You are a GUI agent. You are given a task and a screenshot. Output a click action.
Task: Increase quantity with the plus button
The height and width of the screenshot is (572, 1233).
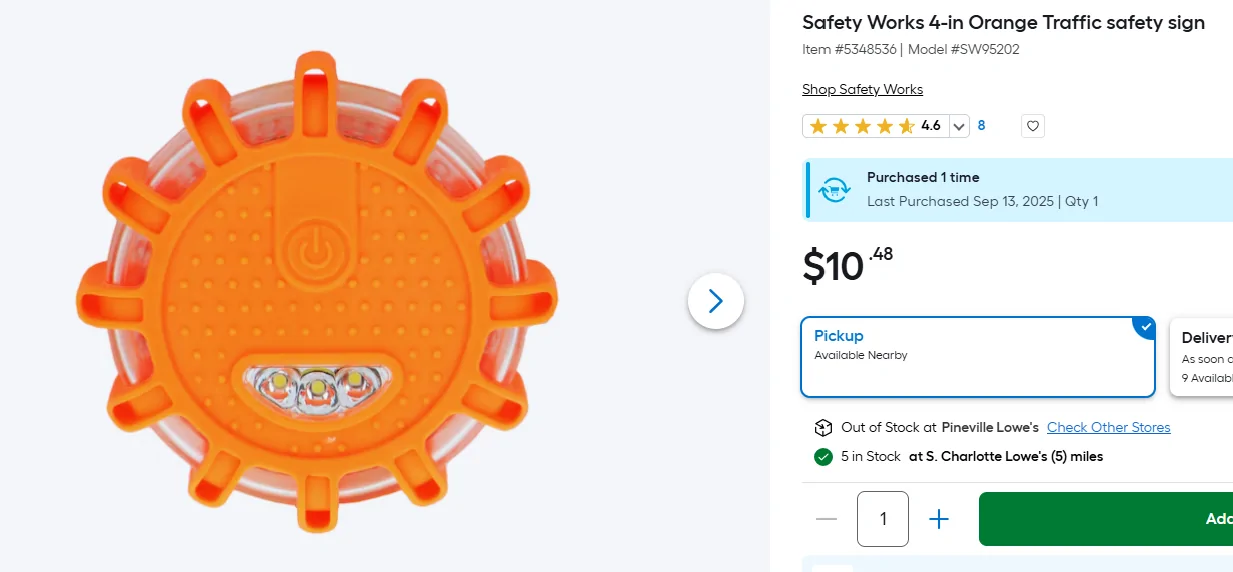tap(938, 519)
